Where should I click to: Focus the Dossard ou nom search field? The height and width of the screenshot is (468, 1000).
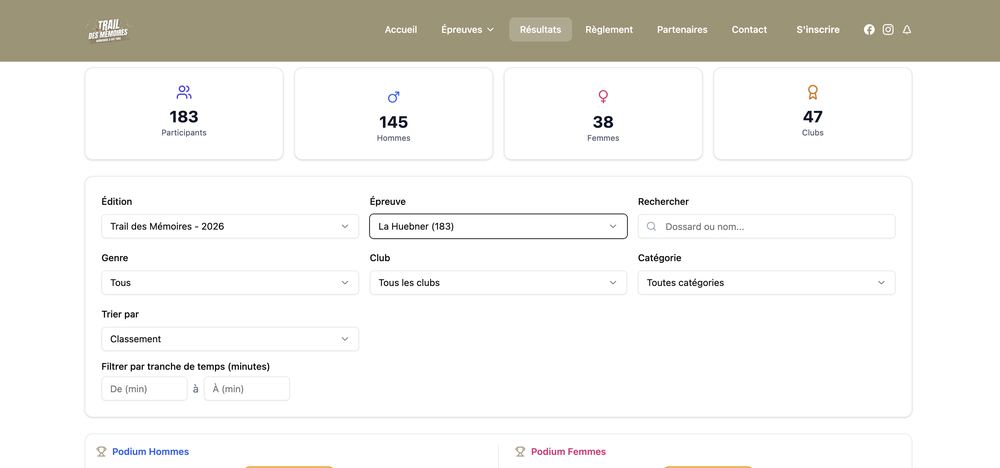coord(766,226)
